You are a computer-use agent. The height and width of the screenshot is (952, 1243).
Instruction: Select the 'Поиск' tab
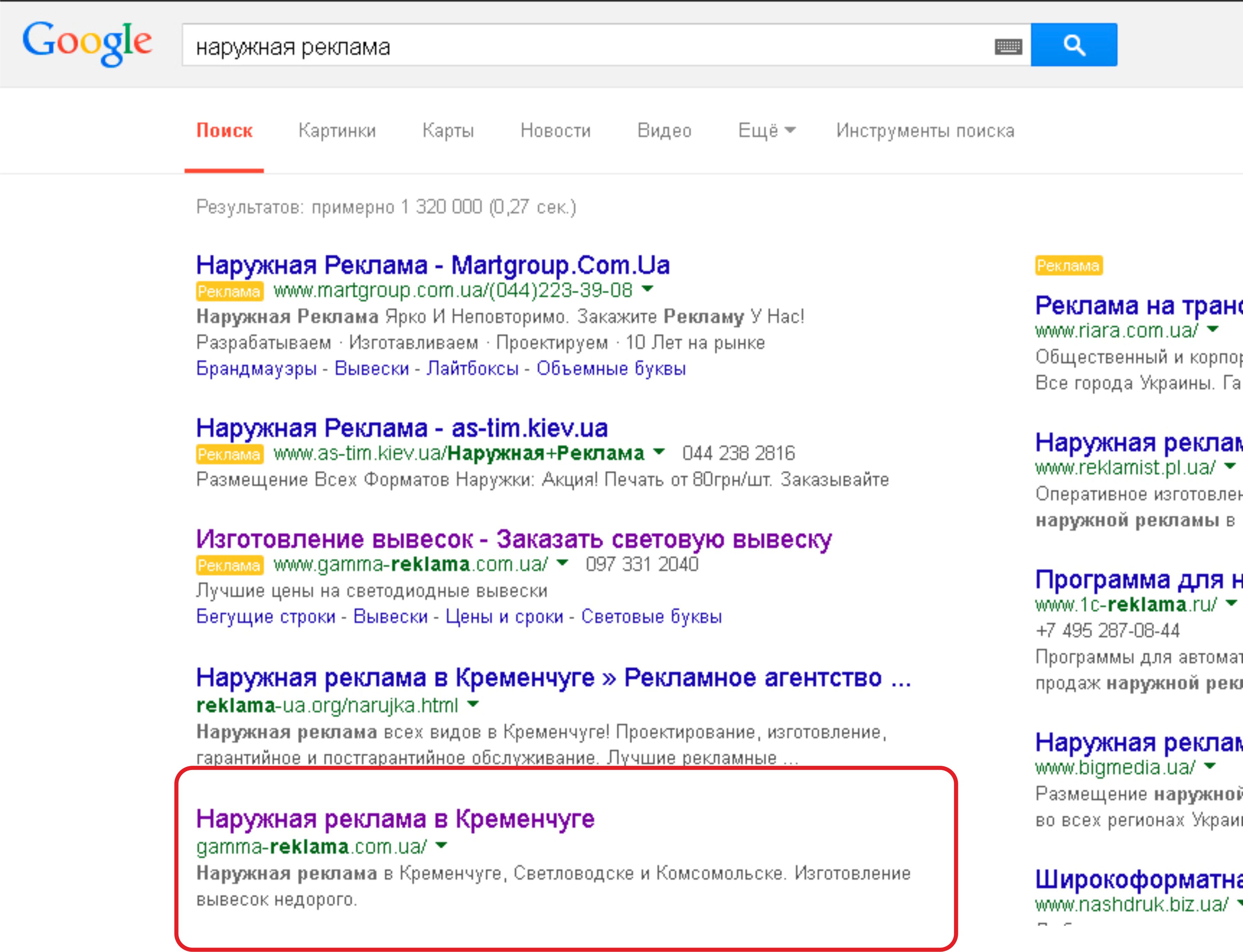[224, 130]
